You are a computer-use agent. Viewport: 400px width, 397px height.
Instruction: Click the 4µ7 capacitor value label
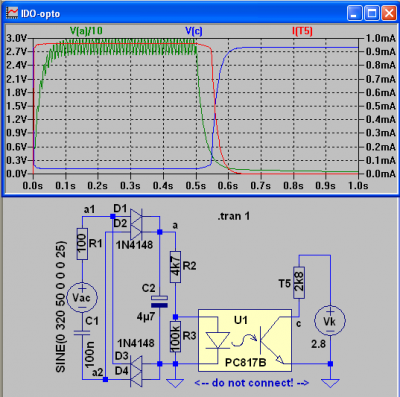click(146, 317)
